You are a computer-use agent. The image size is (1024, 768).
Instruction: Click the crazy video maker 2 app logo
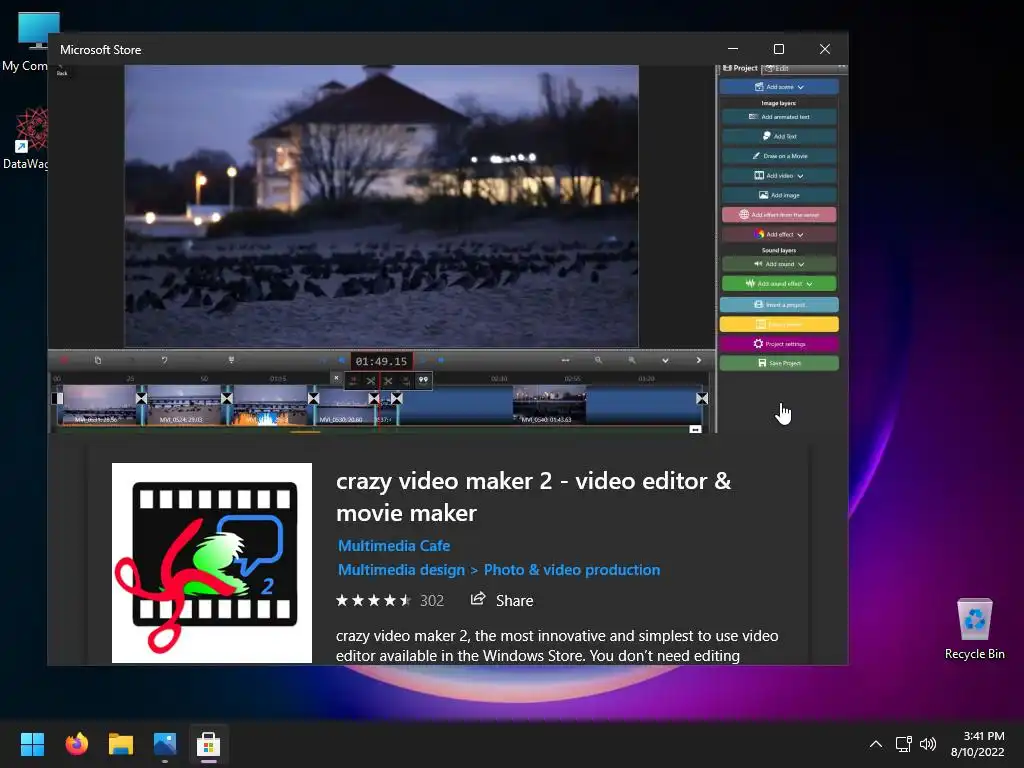[212, 563]
